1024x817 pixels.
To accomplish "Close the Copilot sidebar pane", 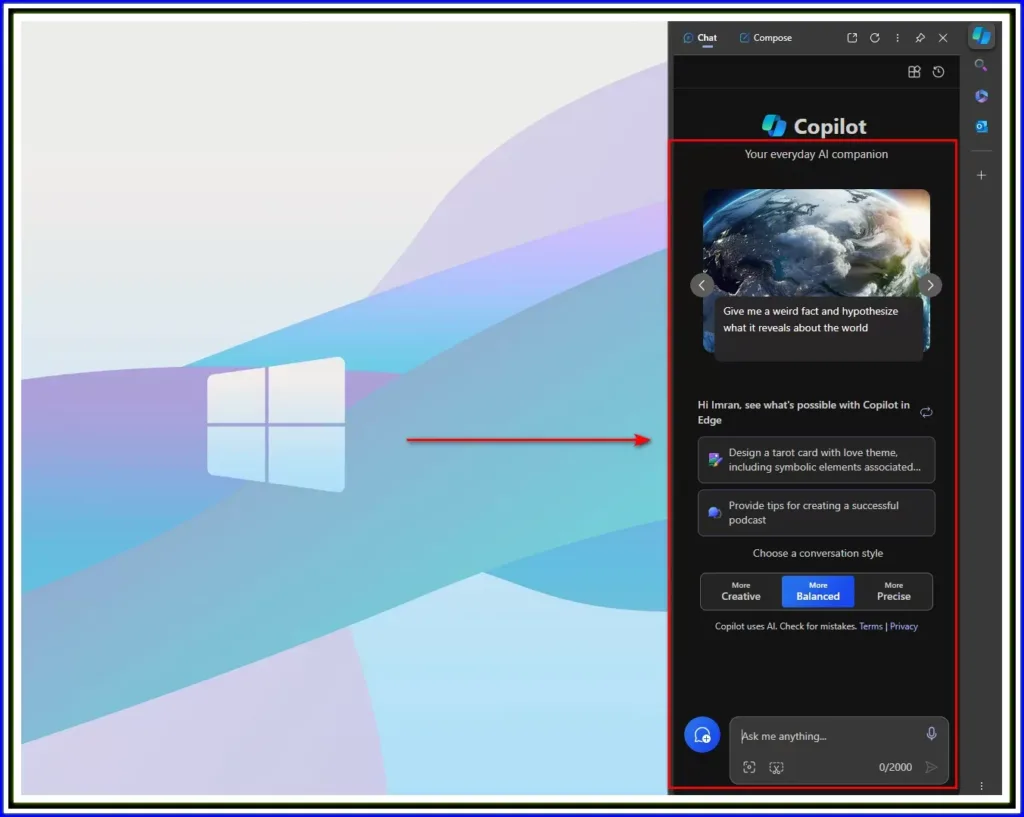I will click(x=943, y=38).
